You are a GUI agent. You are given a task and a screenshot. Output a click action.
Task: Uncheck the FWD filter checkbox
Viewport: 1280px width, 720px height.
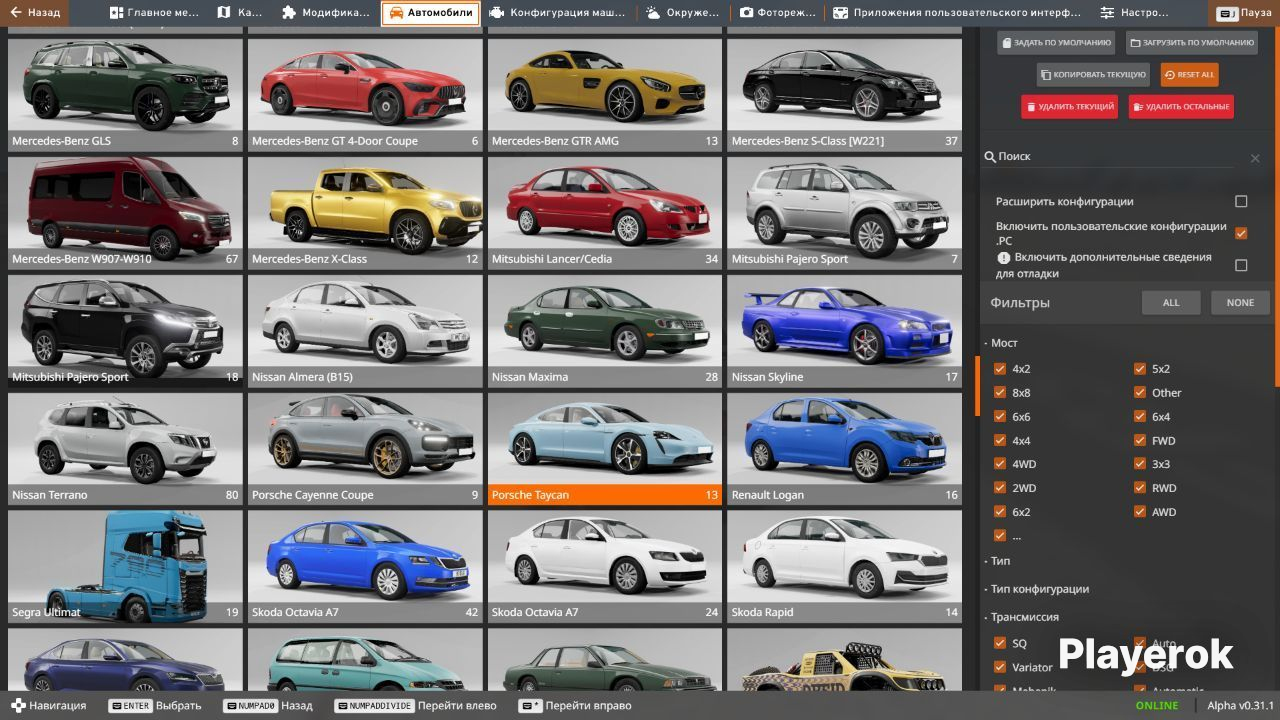pos(1140,441)
